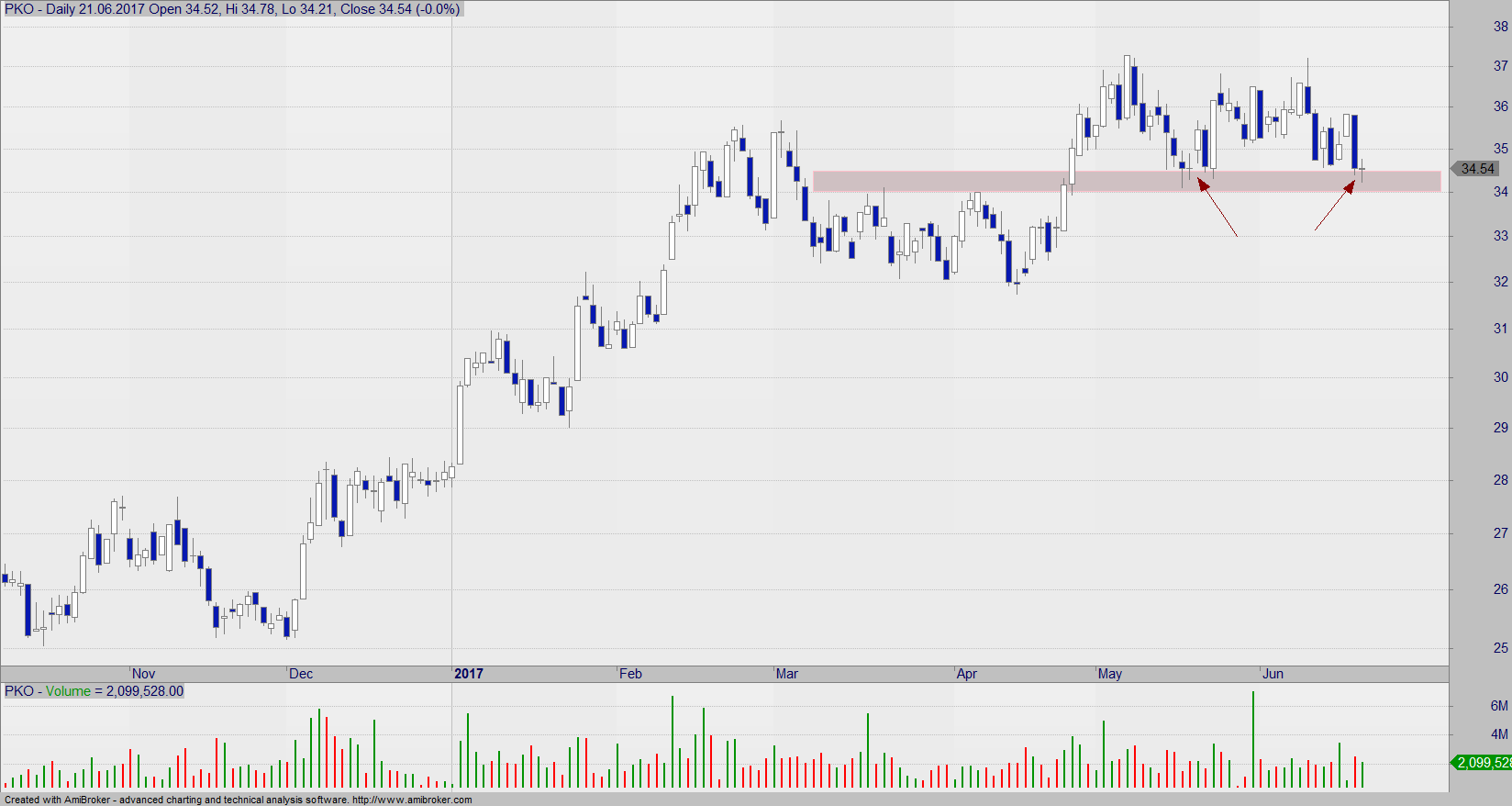The width and height of the screenshot is (1512, 806).
Task: Select the 2017 year label on axis
Action: (x=469, y=674)
